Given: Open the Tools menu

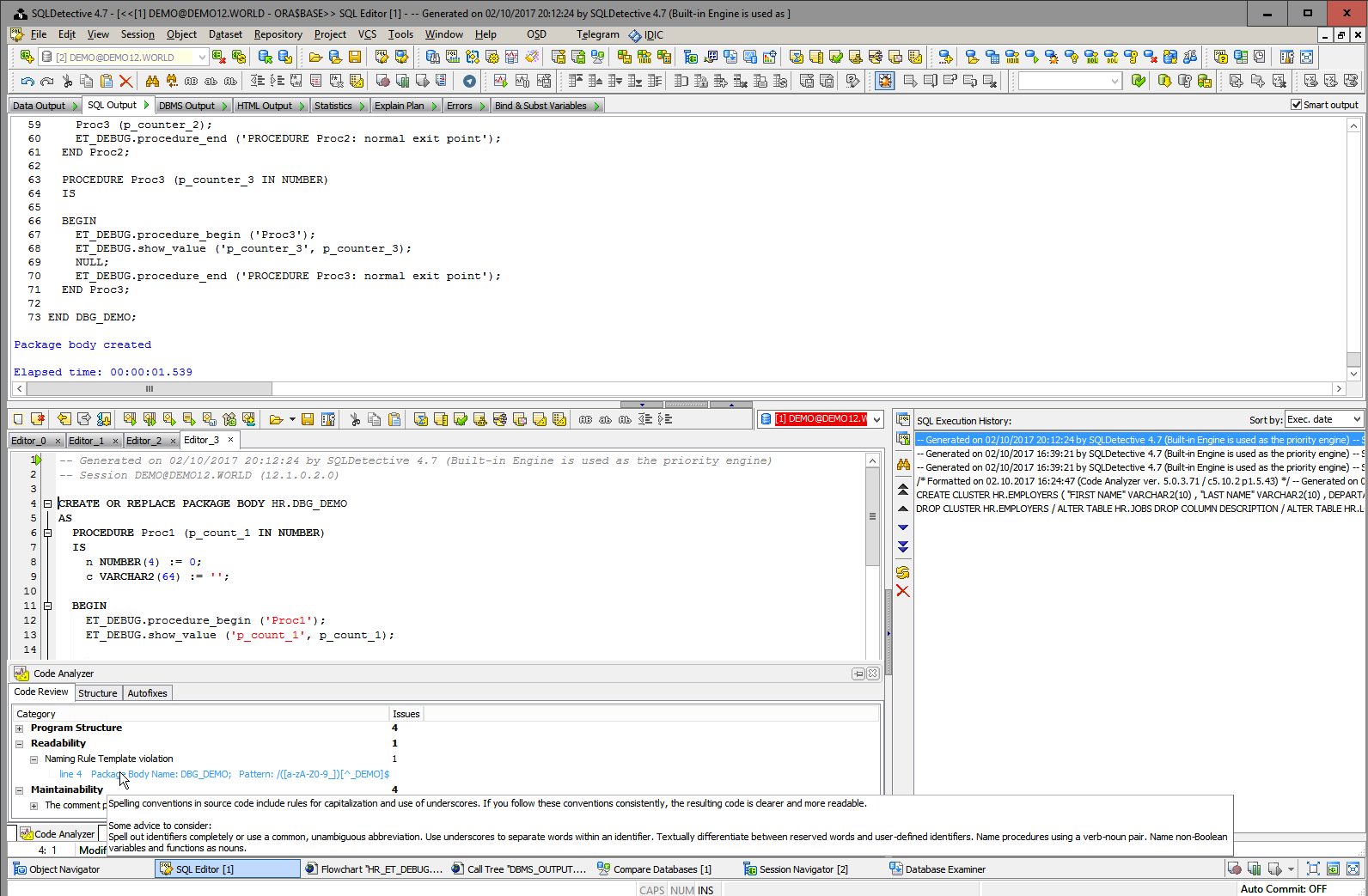Looking at the screenshot, I should 400,34.
